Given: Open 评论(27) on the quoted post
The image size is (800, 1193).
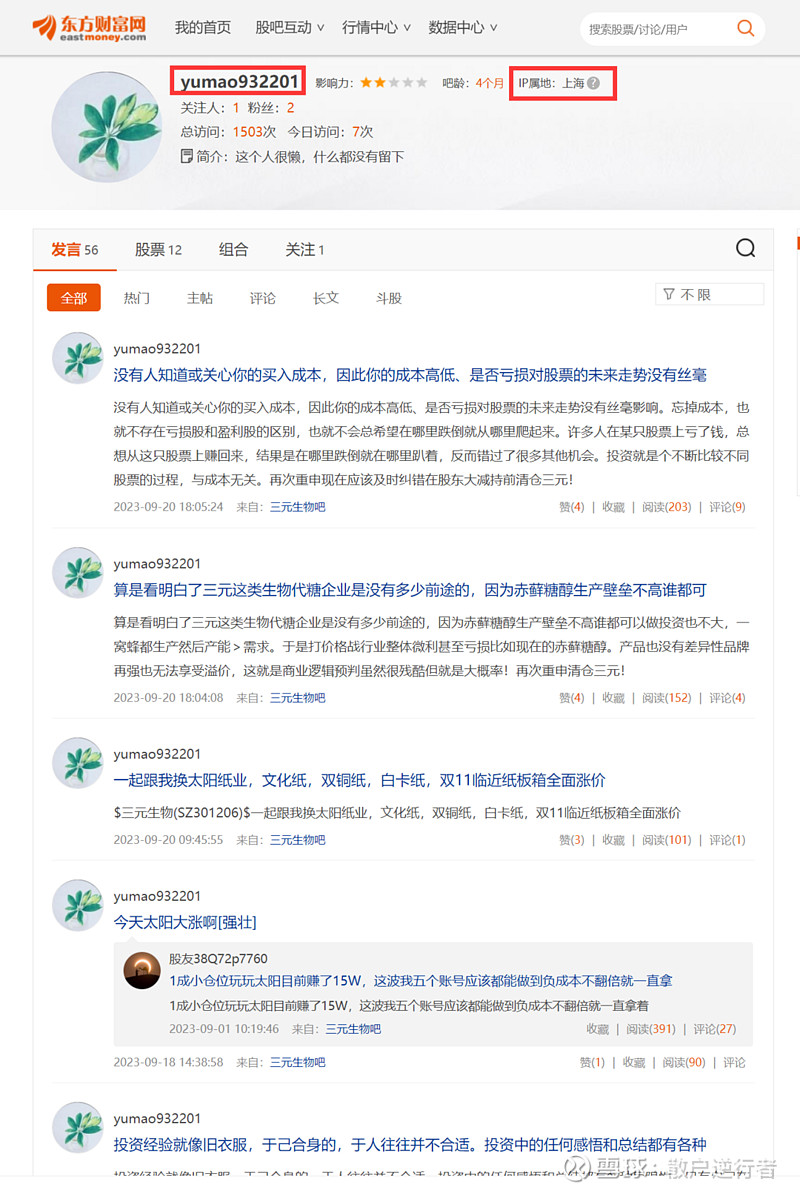Looking at the screenshot, I should coord(715,1029).
